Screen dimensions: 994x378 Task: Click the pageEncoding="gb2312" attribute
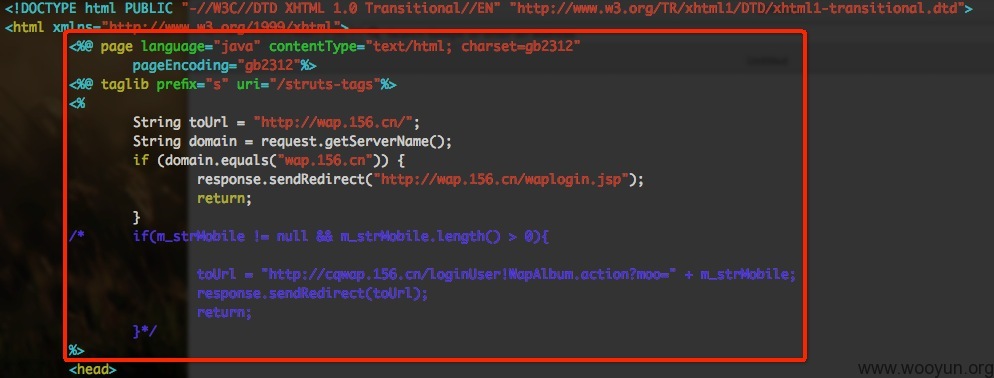coord(217,66)
